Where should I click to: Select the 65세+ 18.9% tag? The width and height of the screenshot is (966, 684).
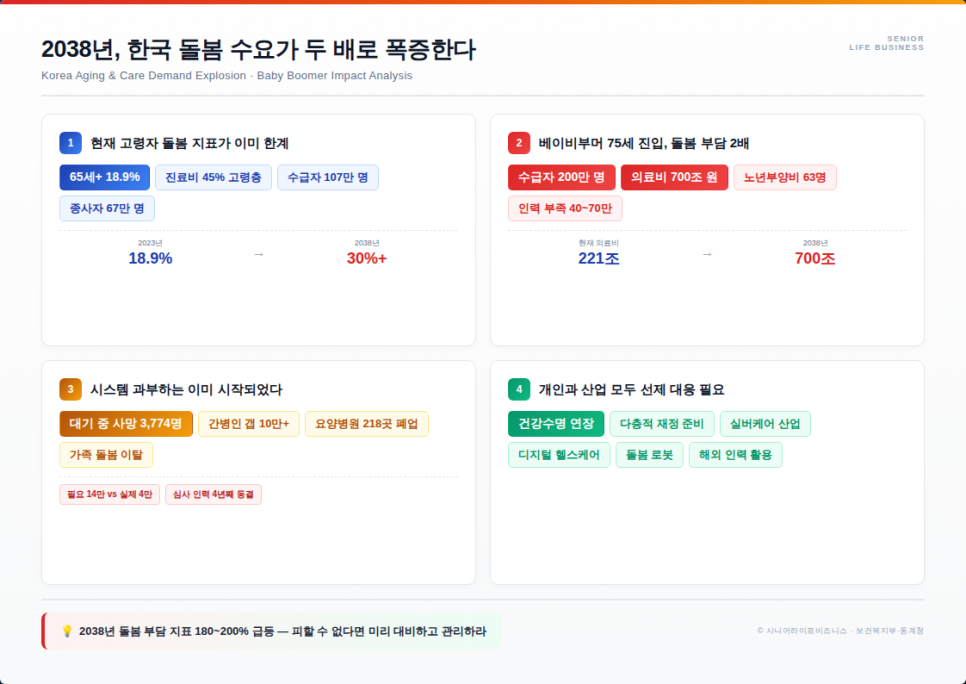pyautogui.click(x=105, y=177)
